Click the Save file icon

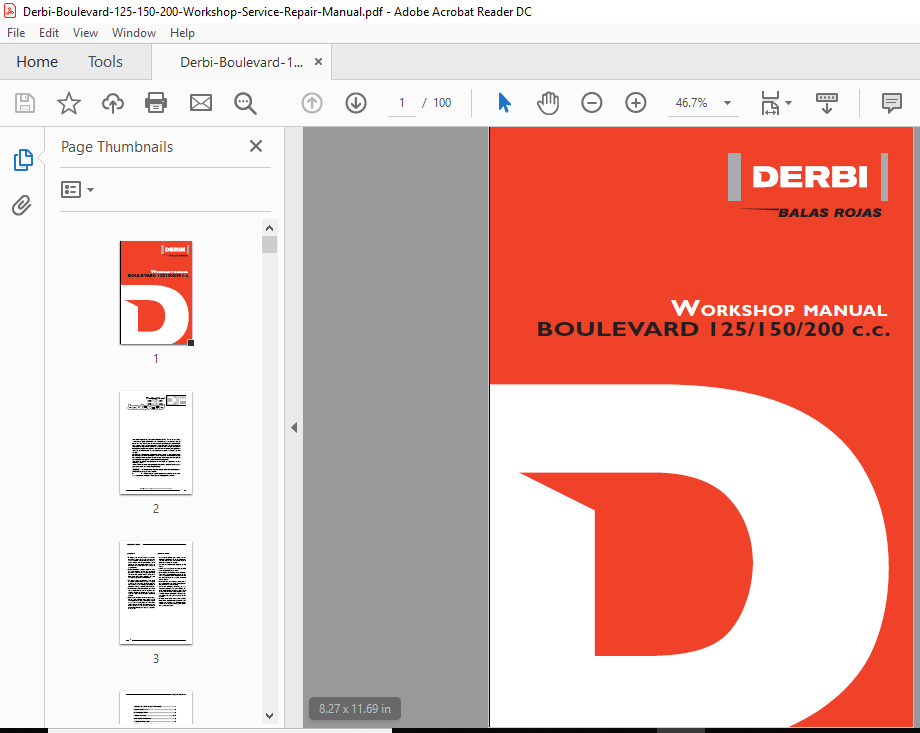pyautogui.click(x=25, y=103)
